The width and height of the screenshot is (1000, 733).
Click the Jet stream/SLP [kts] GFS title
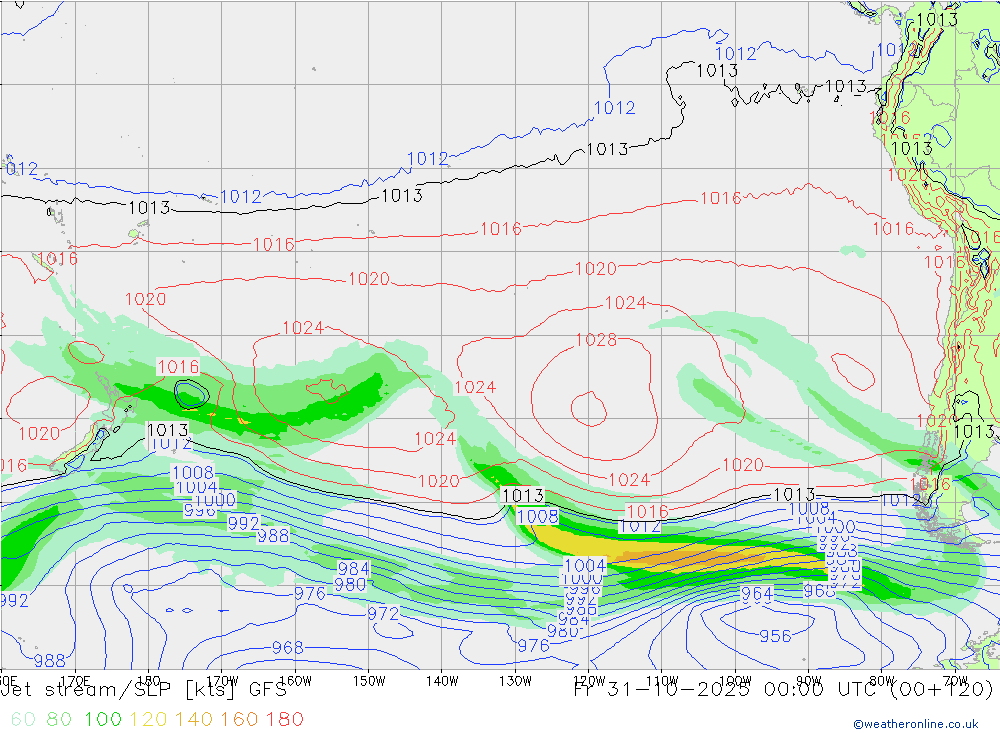click(x=144, y=690)
